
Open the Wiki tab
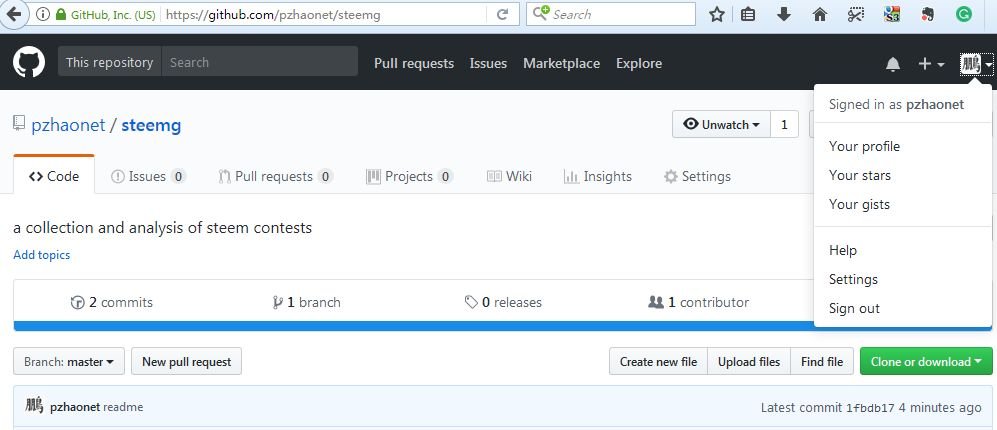click(509, 176)
